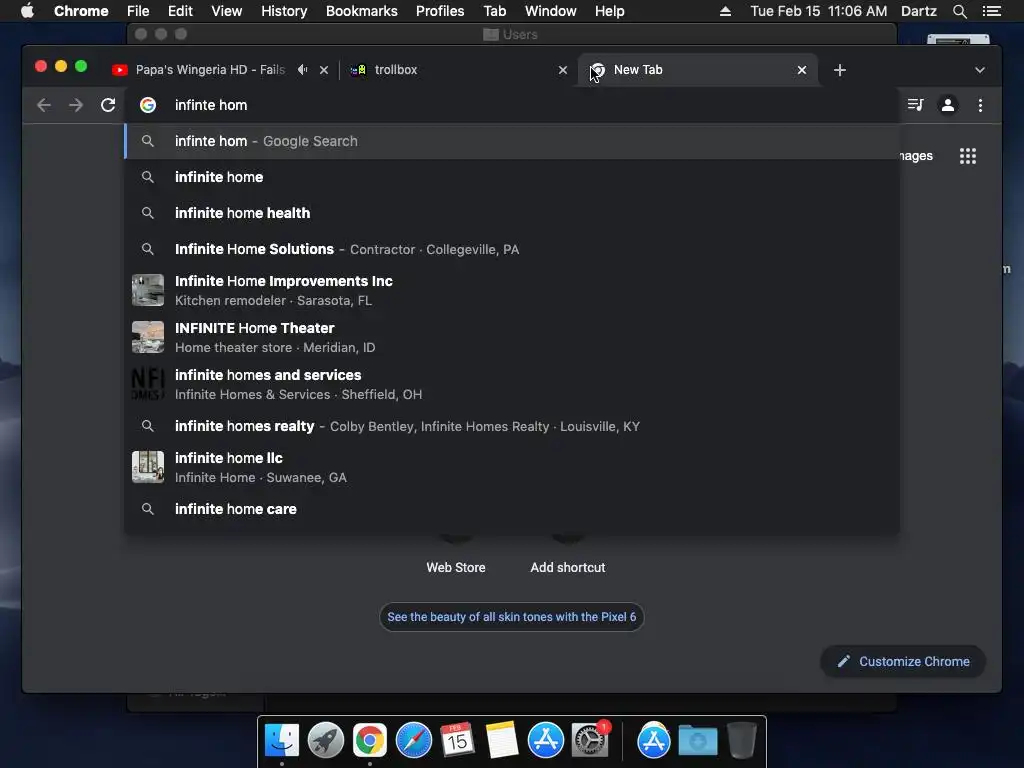Image resolution: width=1024 pixels, height=768 pixels.
Task: Open the History menu
Action: (x=284, y=11)
